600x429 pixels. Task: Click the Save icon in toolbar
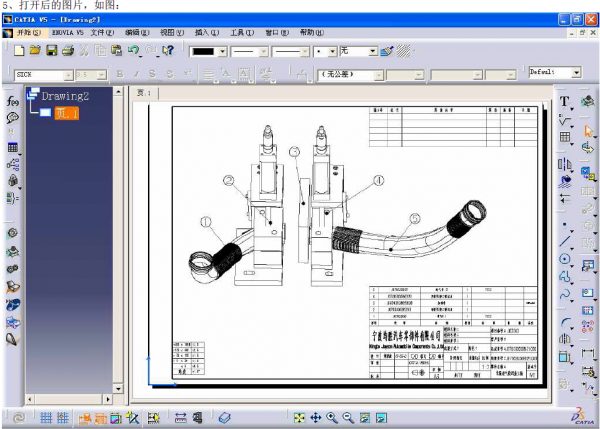tap(51, 50)
